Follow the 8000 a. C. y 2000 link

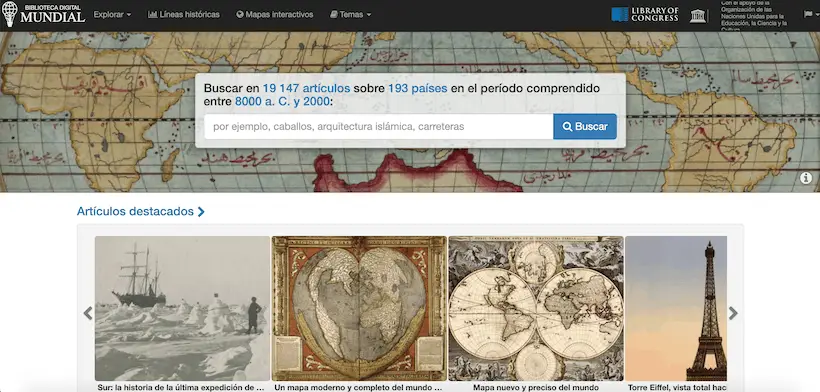tap(282, 102)
